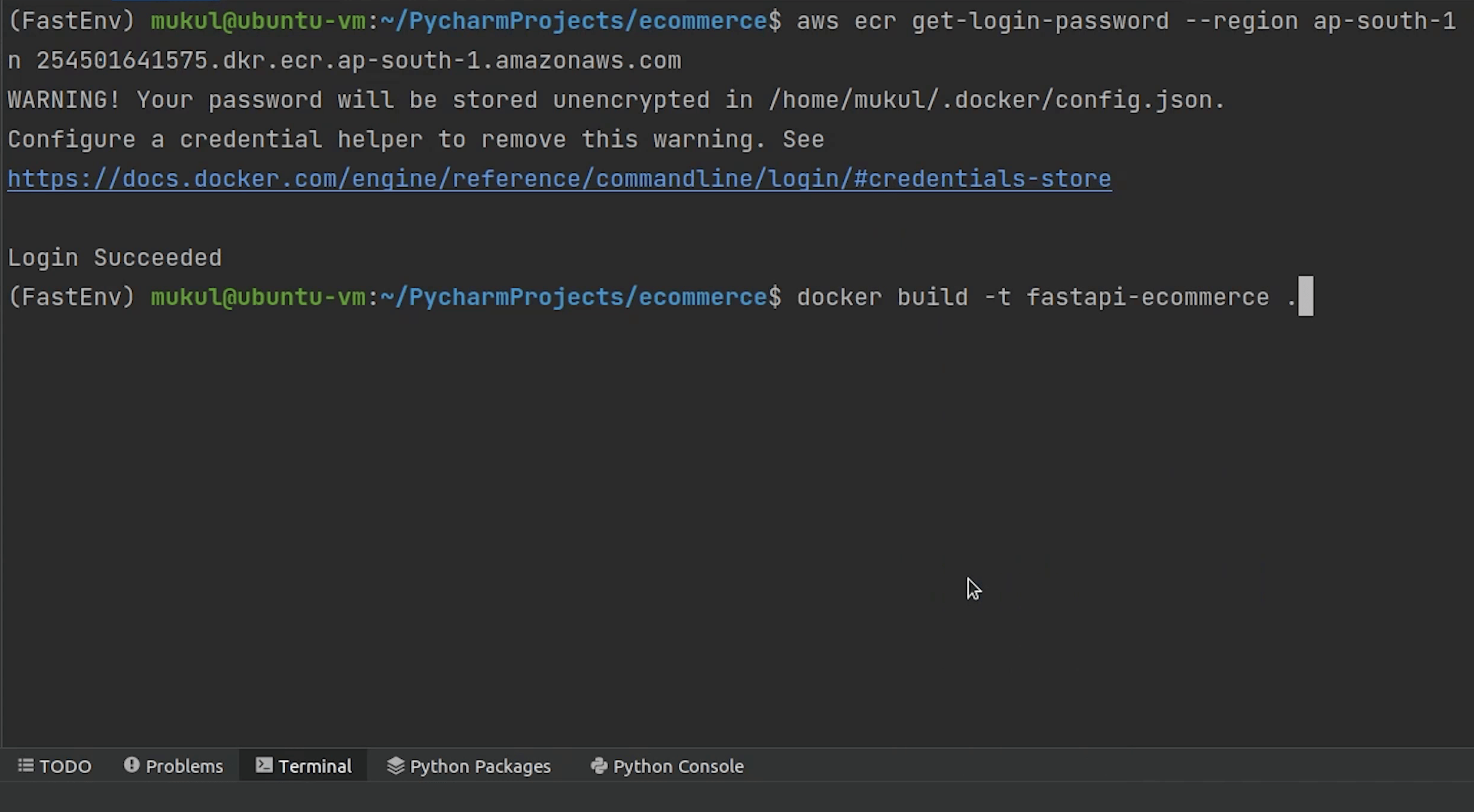Click the 'fastapi-ecommerce' image name in command
This screenshot has width=1474, height=812.
(1148, 297)
